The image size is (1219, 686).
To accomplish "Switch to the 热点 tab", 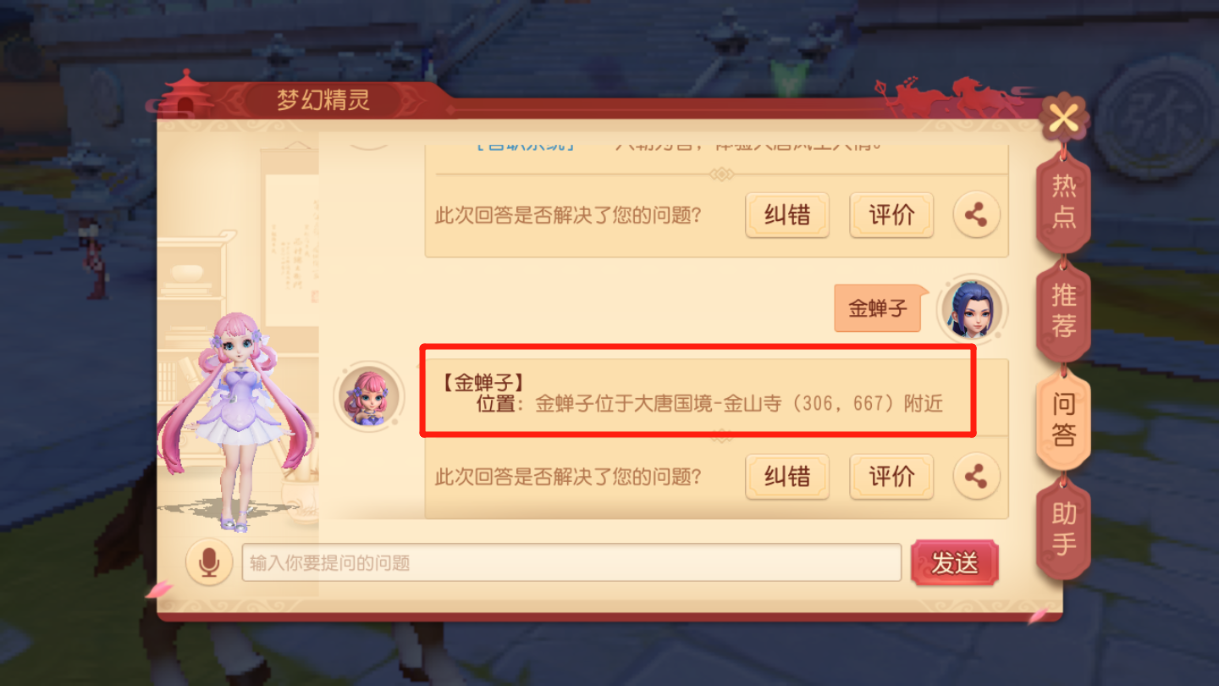I will 1064,200.
